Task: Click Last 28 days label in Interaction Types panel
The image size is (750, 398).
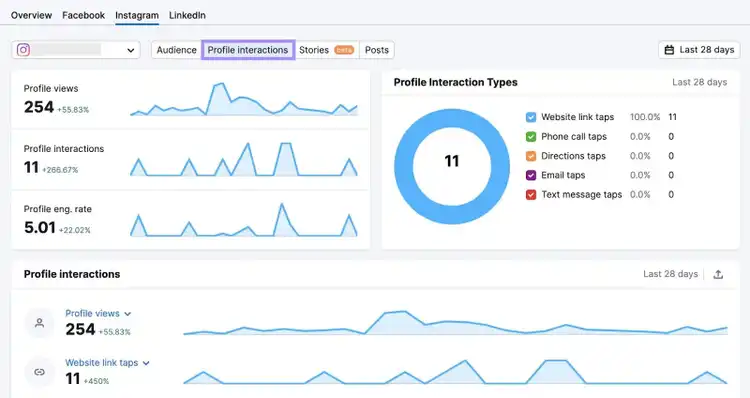Action: click(x=699, y=82)
